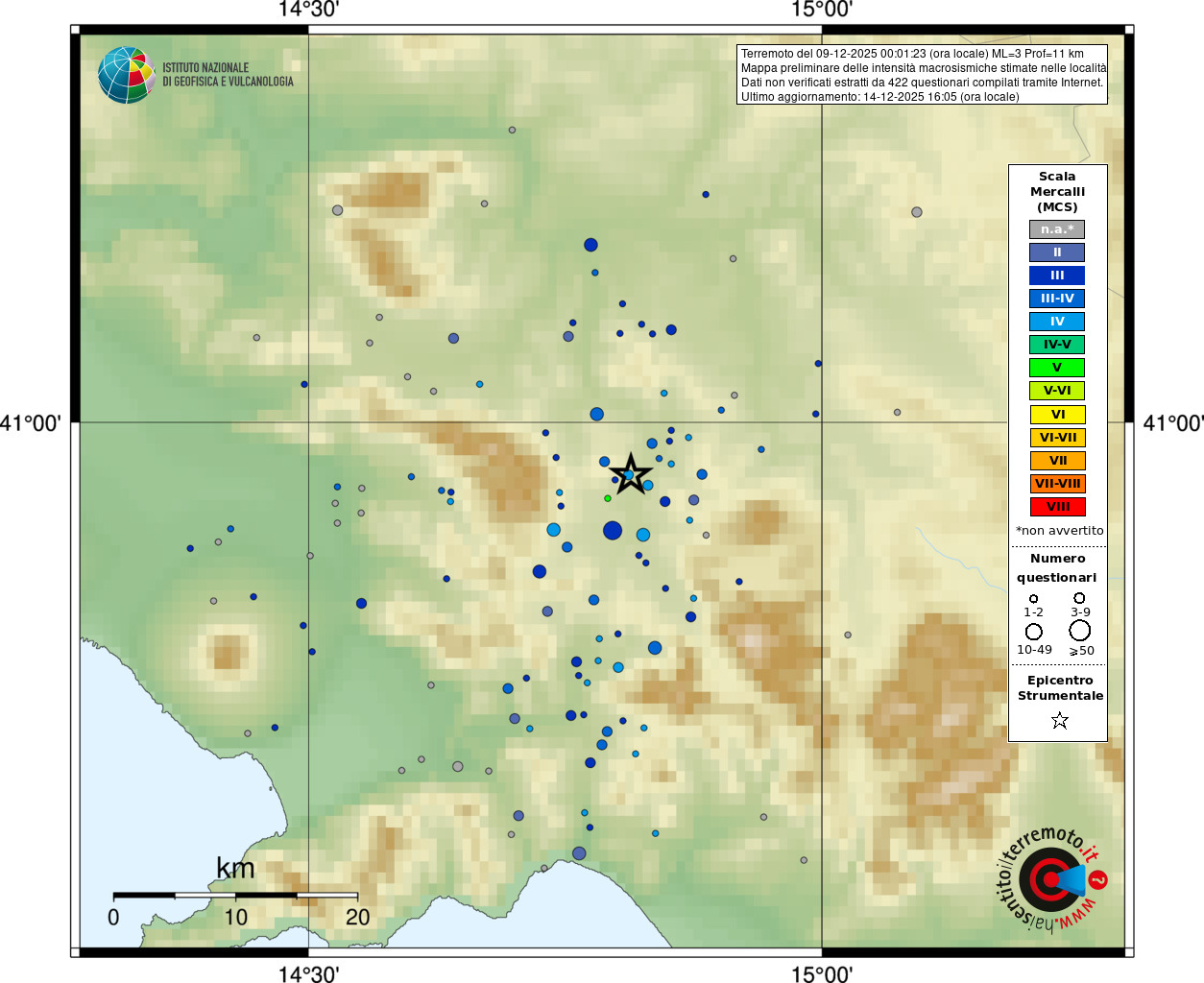This screenshot has width=1204, height=983.
Task: Click the right 41°00' latitude label
Action: (1173, 423)
